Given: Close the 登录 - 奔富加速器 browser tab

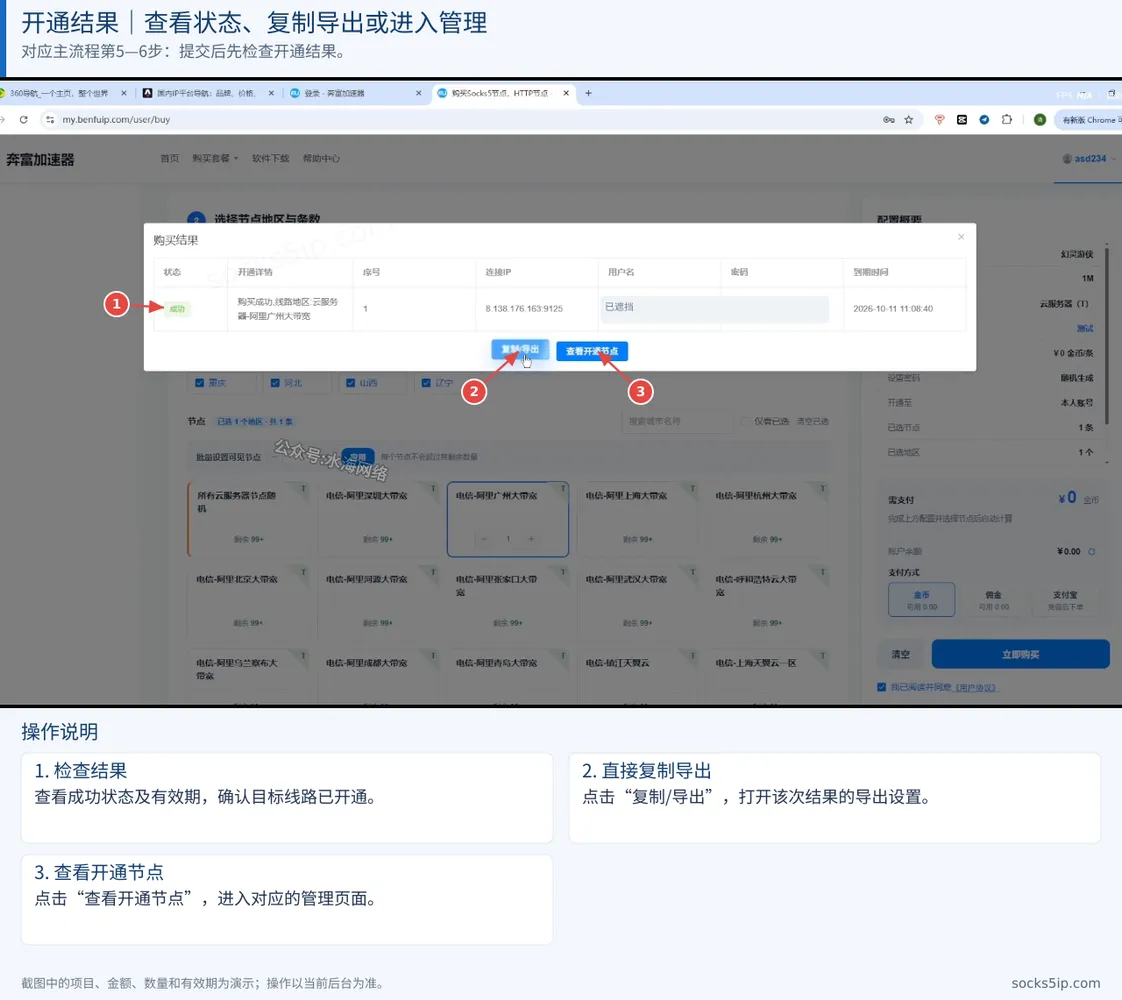Looking at the screenshot, I should [x=419, y=93].
